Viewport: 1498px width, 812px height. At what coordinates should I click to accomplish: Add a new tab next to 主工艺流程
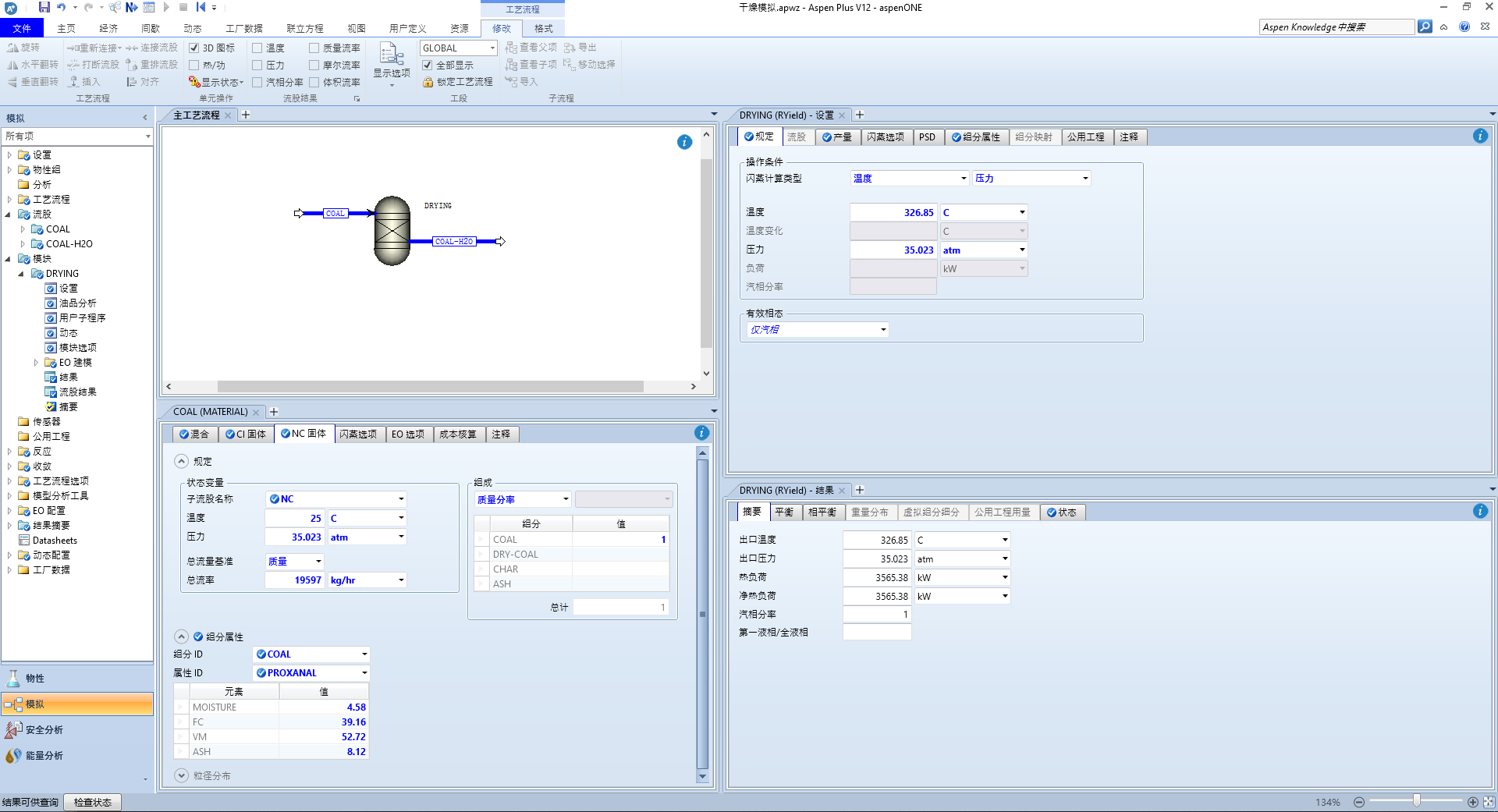click(x=246, y=115)
